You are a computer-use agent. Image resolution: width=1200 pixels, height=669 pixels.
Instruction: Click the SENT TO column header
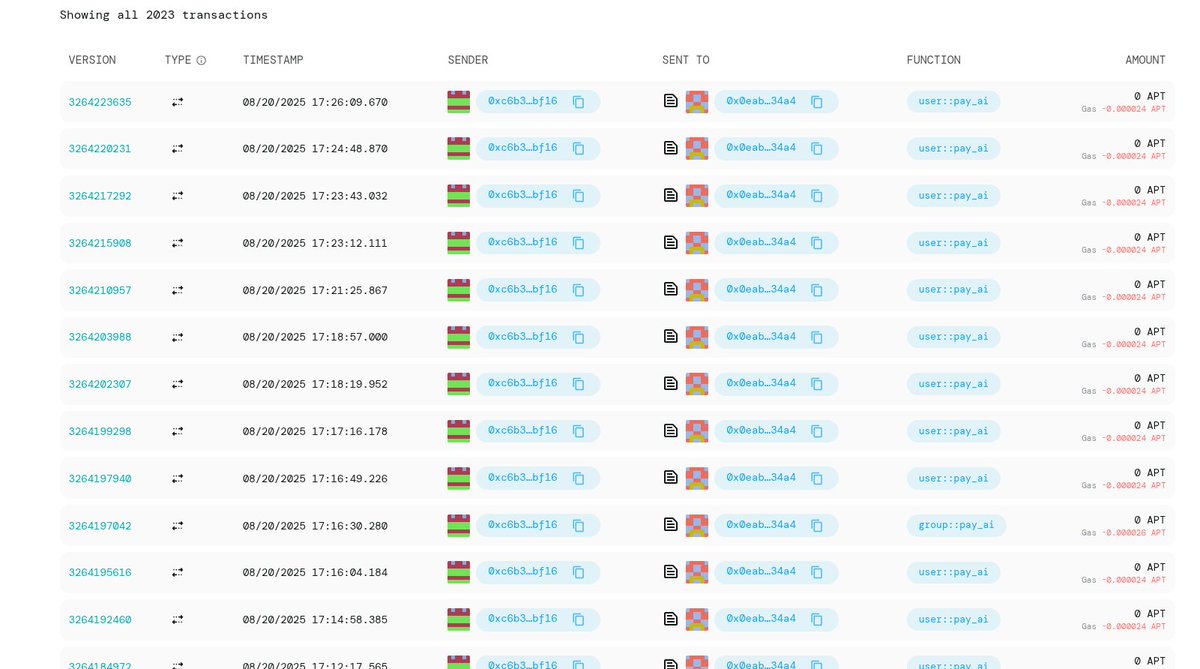(x=686, y=60)
